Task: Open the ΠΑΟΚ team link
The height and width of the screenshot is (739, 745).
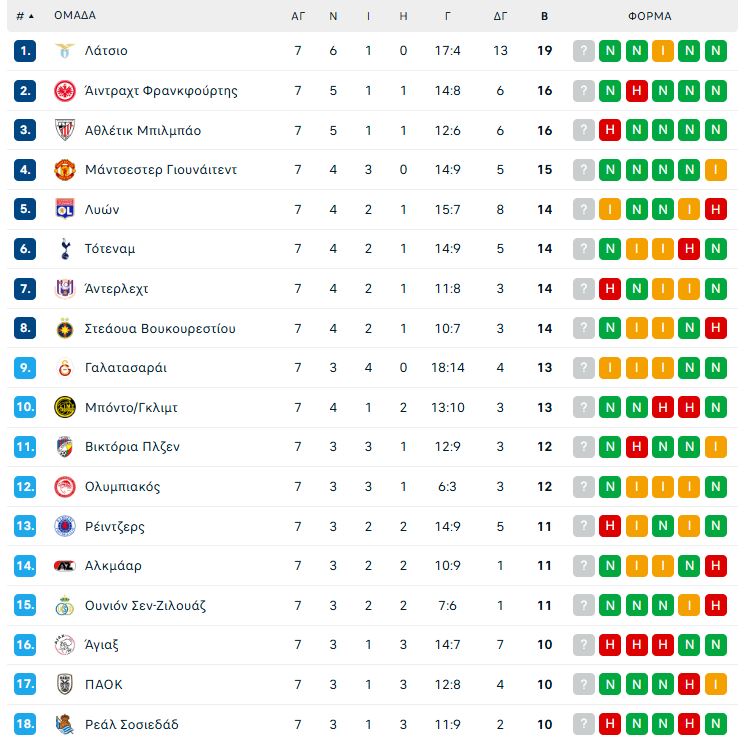Action: click(104, 685)
